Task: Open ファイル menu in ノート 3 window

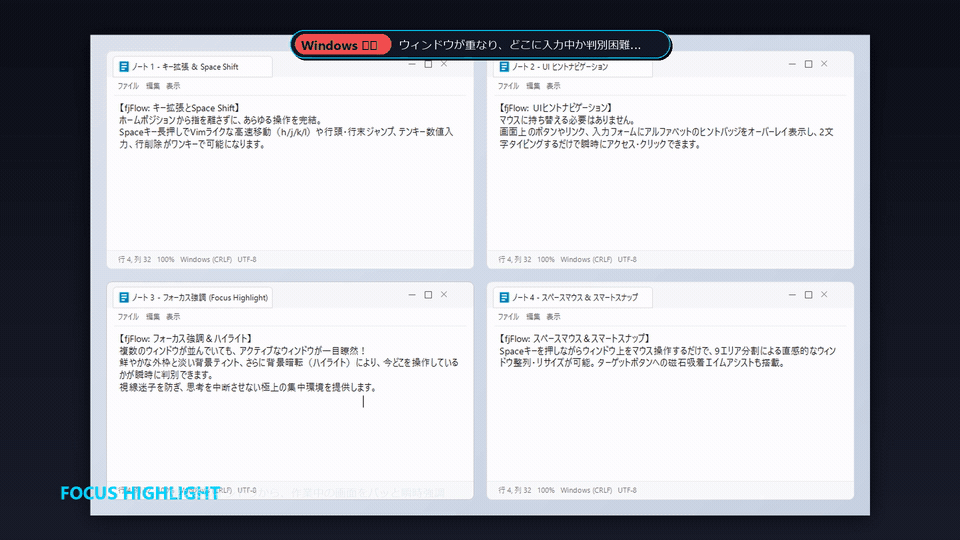Action: pos(128,317)
